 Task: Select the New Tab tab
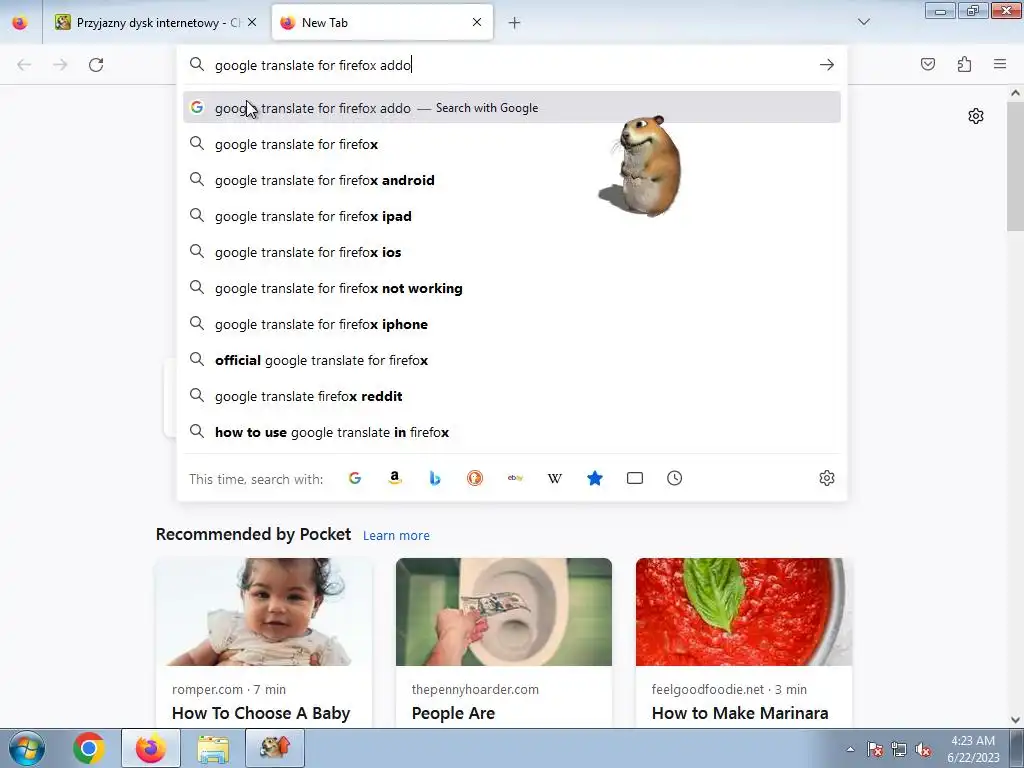click(382, 23)
